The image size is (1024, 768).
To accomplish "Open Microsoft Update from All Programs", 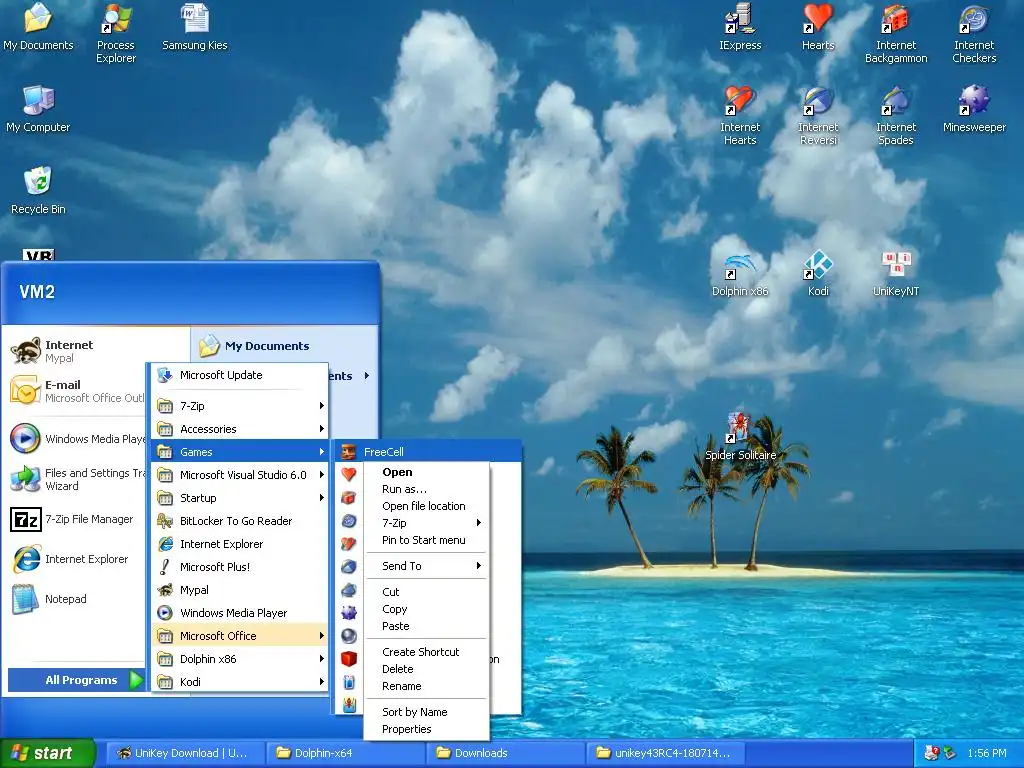I will [x=240, y=376].
